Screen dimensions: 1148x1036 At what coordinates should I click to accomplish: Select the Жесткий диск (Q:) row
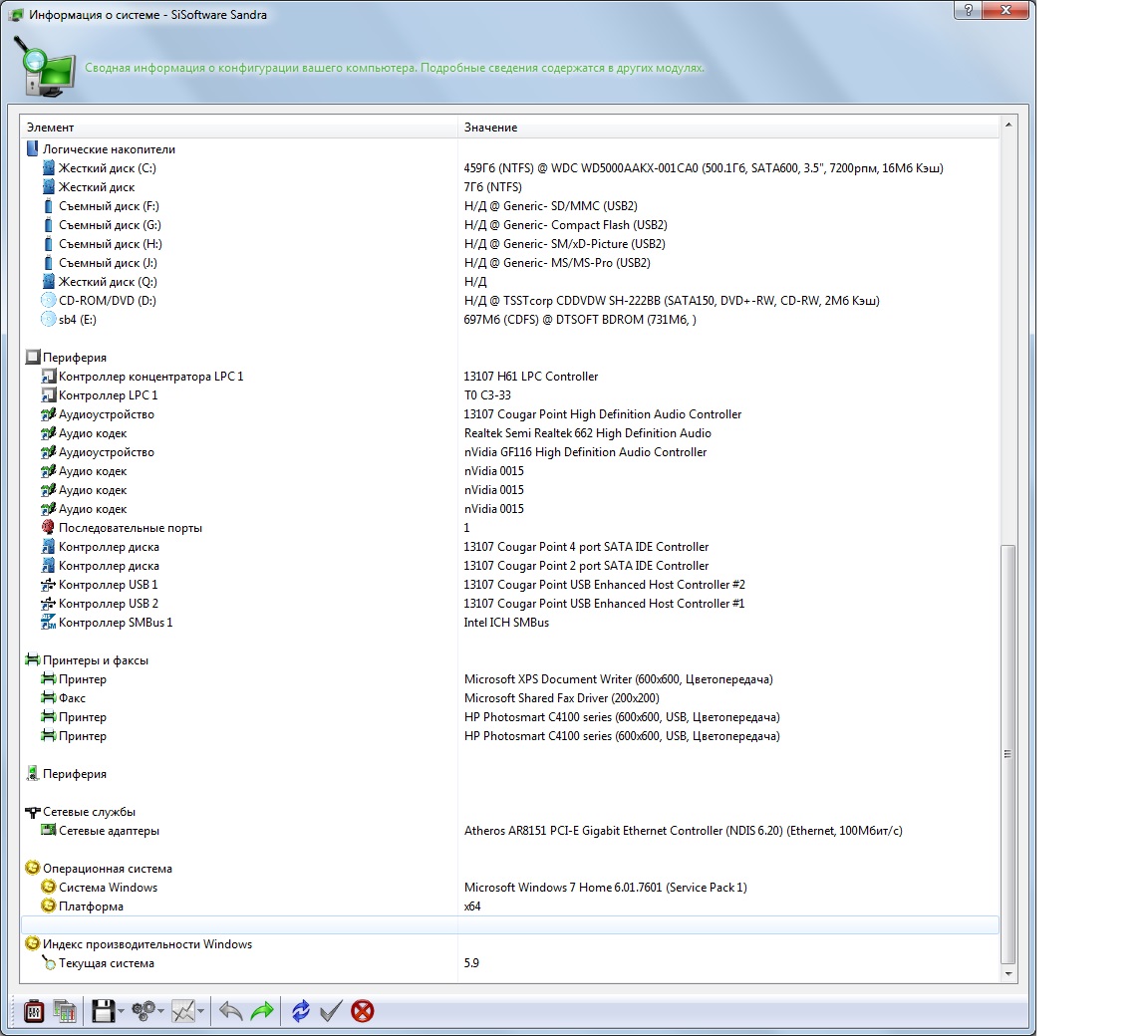509,282
